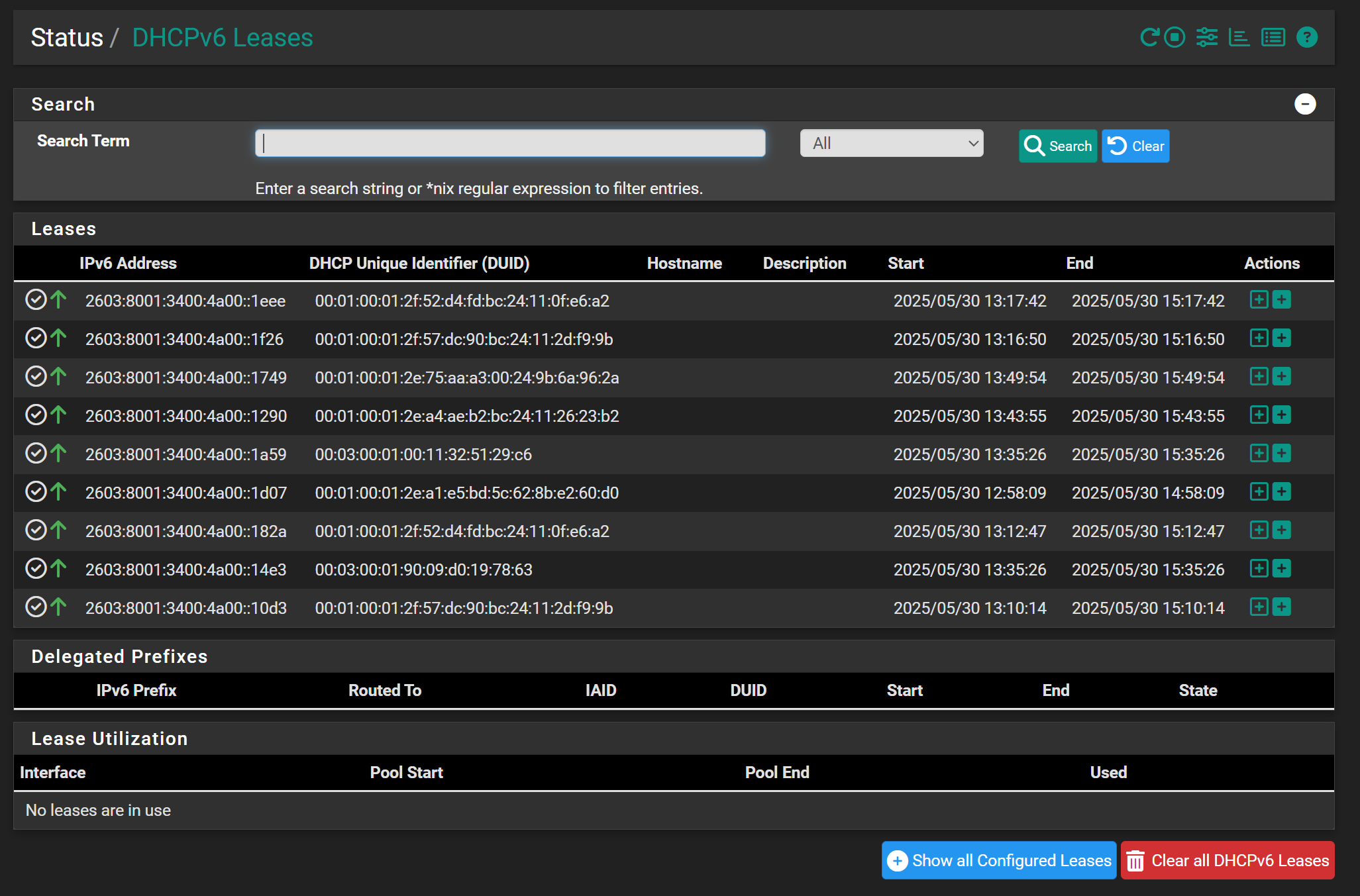Open the help question mark icon
This screenshot has width=1360, height=896.
click(1307, 37)
